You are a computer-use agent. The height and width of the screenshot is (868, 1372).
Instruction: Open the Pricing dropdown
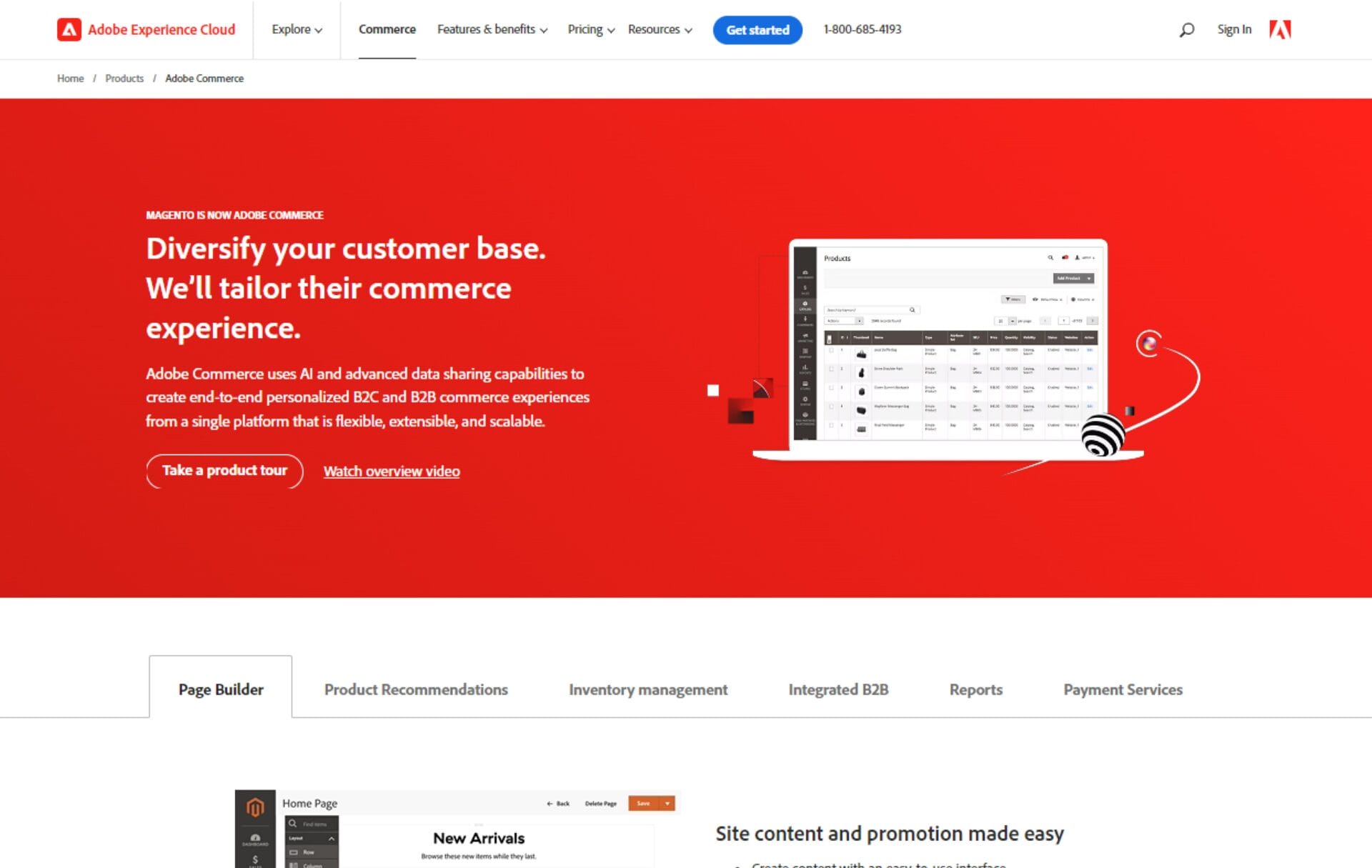(x=591, y=29)
